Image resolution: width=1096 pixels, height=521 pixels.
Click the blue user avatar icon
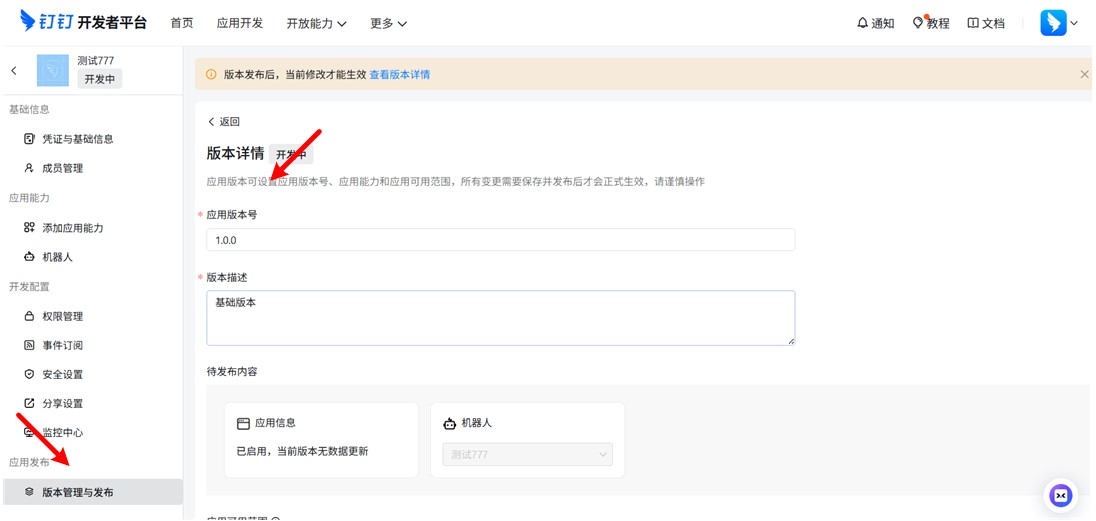(1053, 23)
